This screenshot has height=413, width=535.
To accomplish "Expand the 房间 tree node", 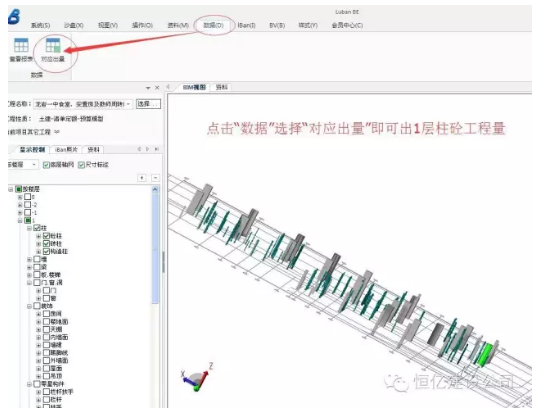I will coord(39,314).
